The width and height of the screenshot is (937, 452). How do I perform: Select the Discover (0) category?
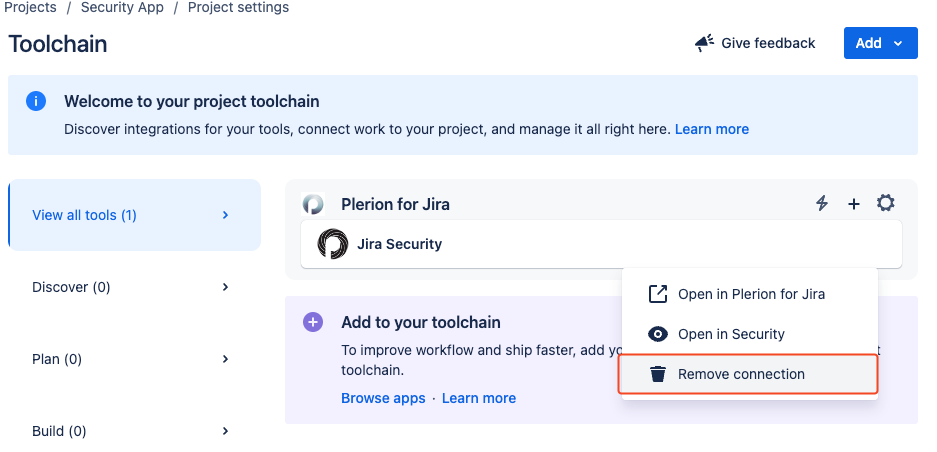tap(135, 287)
